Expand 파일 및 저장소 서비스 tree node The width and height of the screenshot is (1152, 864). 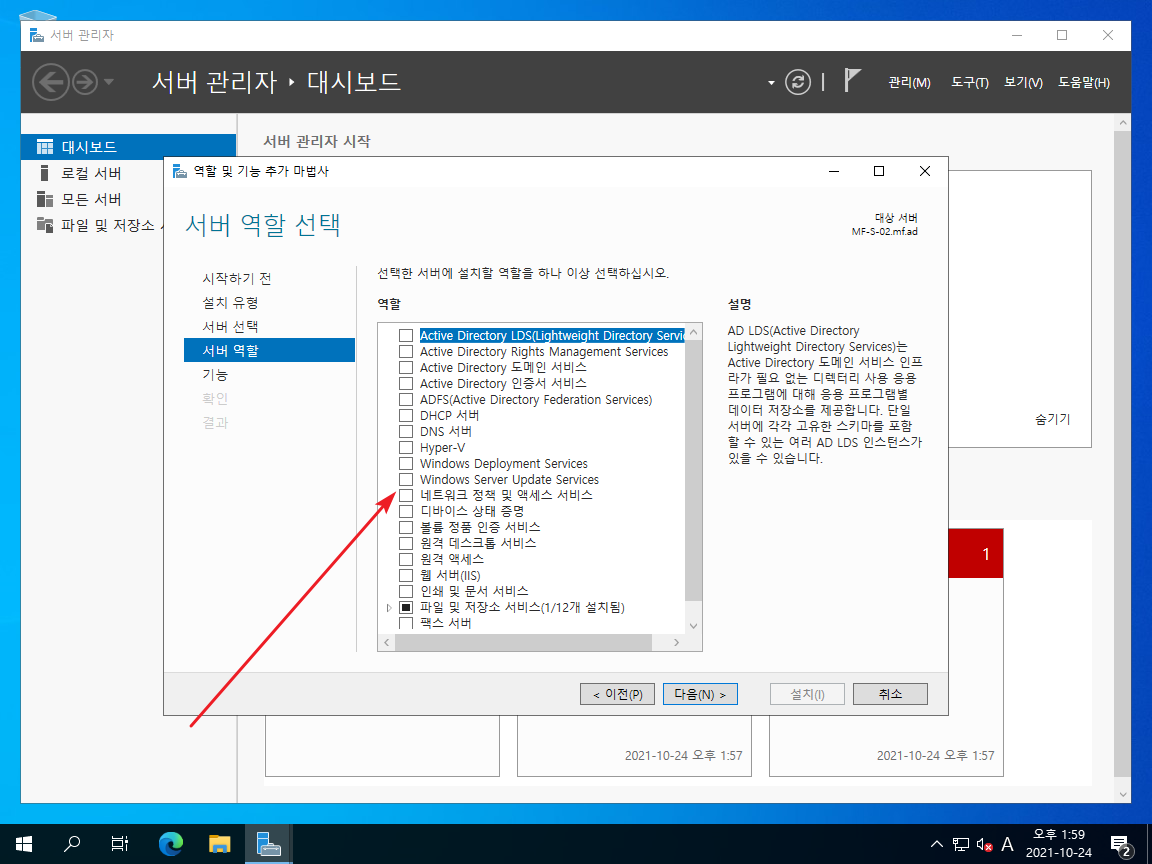coord(389,608)
